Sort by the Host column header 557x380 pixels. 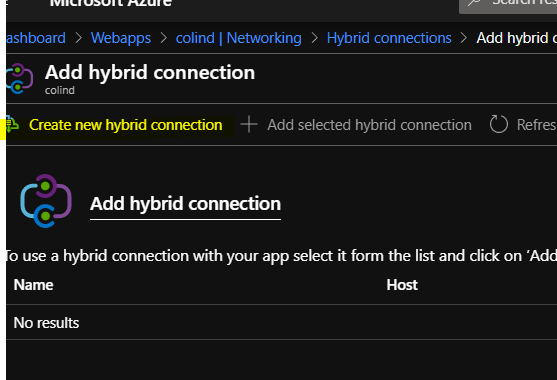(x=402, y=285)
